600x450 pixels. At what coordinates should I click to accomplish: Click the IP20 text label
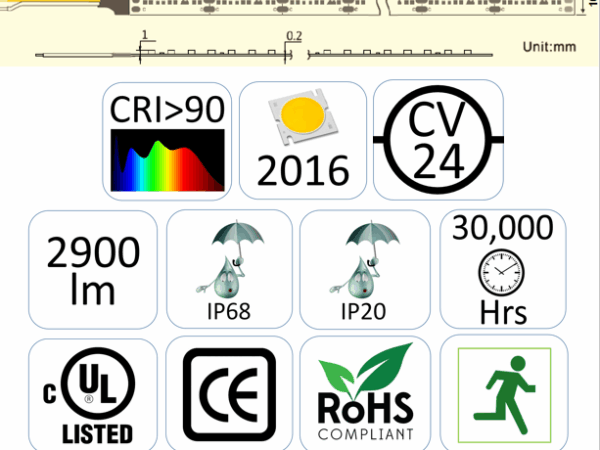tap(363, 310)
